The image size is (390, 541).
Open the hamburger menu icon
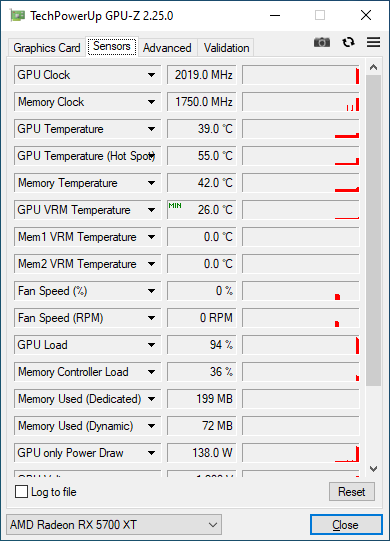tap(373, 42)
